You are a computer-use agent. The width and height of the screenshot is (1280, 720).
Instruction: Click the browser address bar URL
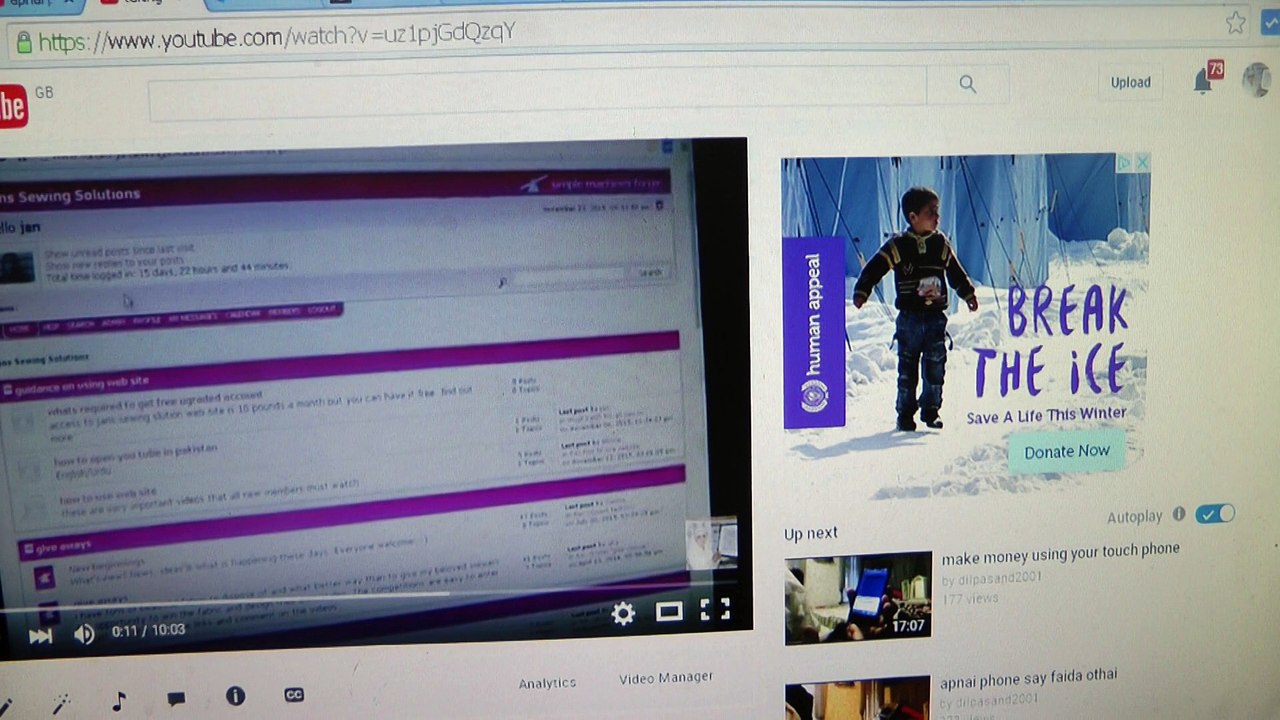pos(277,37)
